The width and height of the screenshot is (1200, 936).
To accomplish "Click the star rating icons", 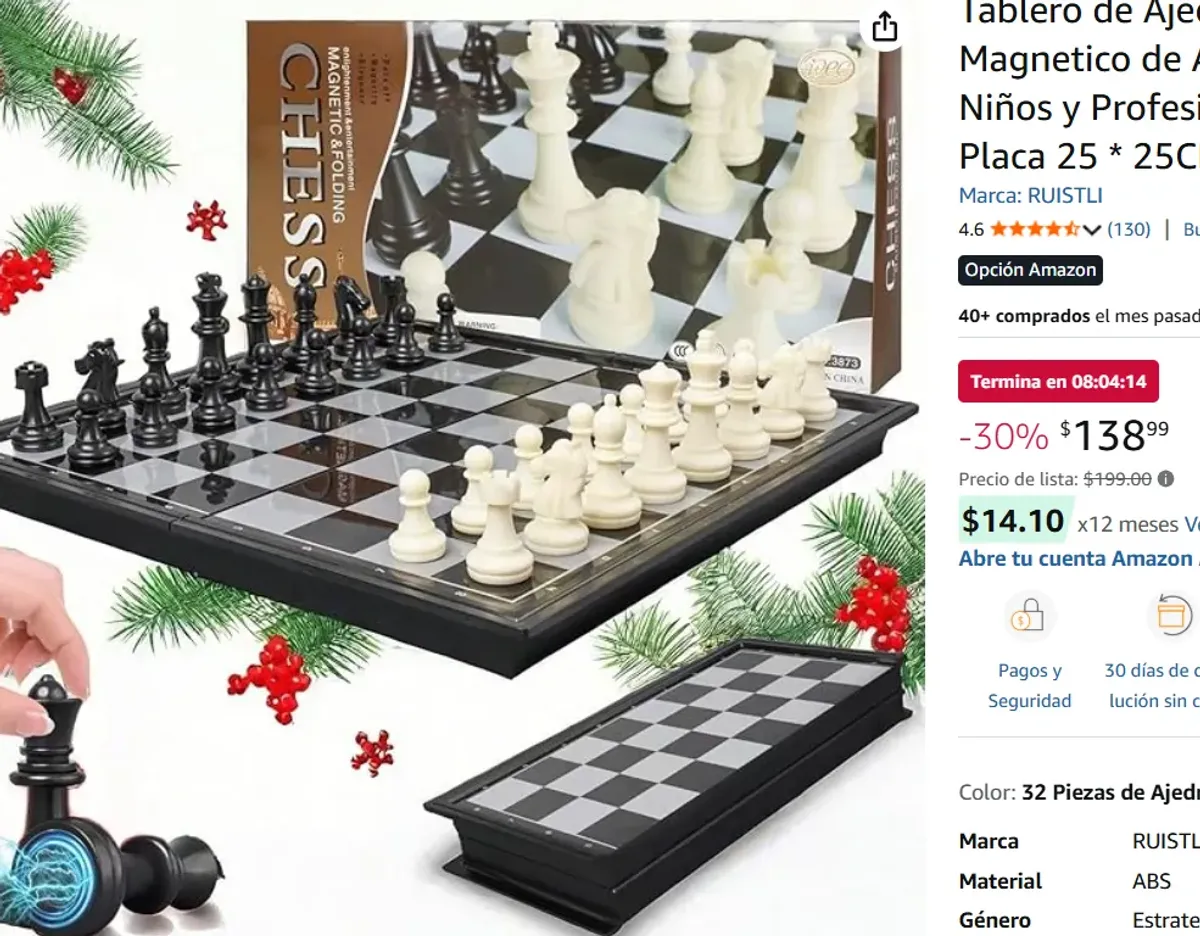I will pyautogui.click(x=1035, y=229).
